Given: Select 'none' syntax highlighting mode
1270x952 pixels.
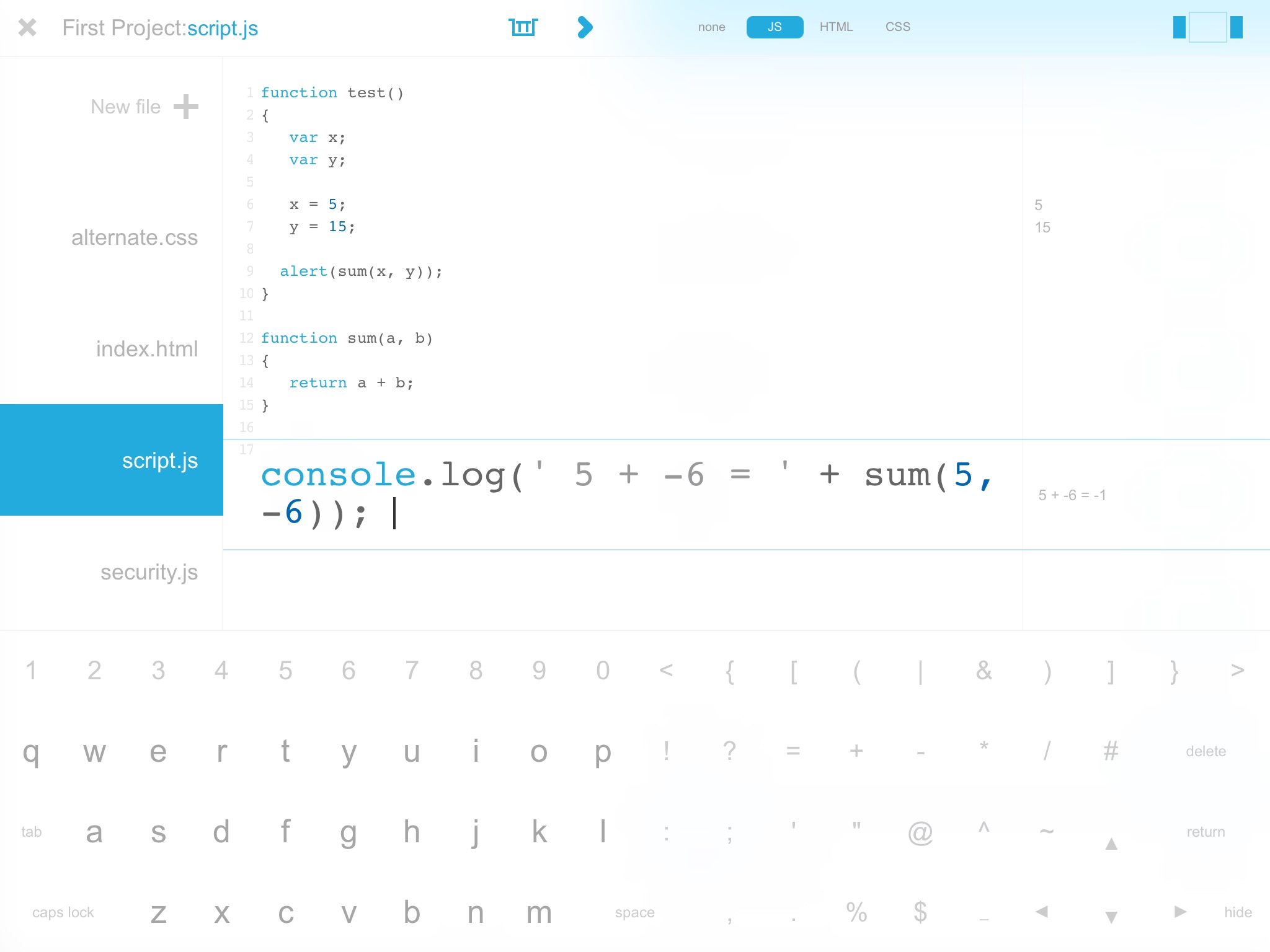Looking at the screenshot, I should click(x=711, y=27).
